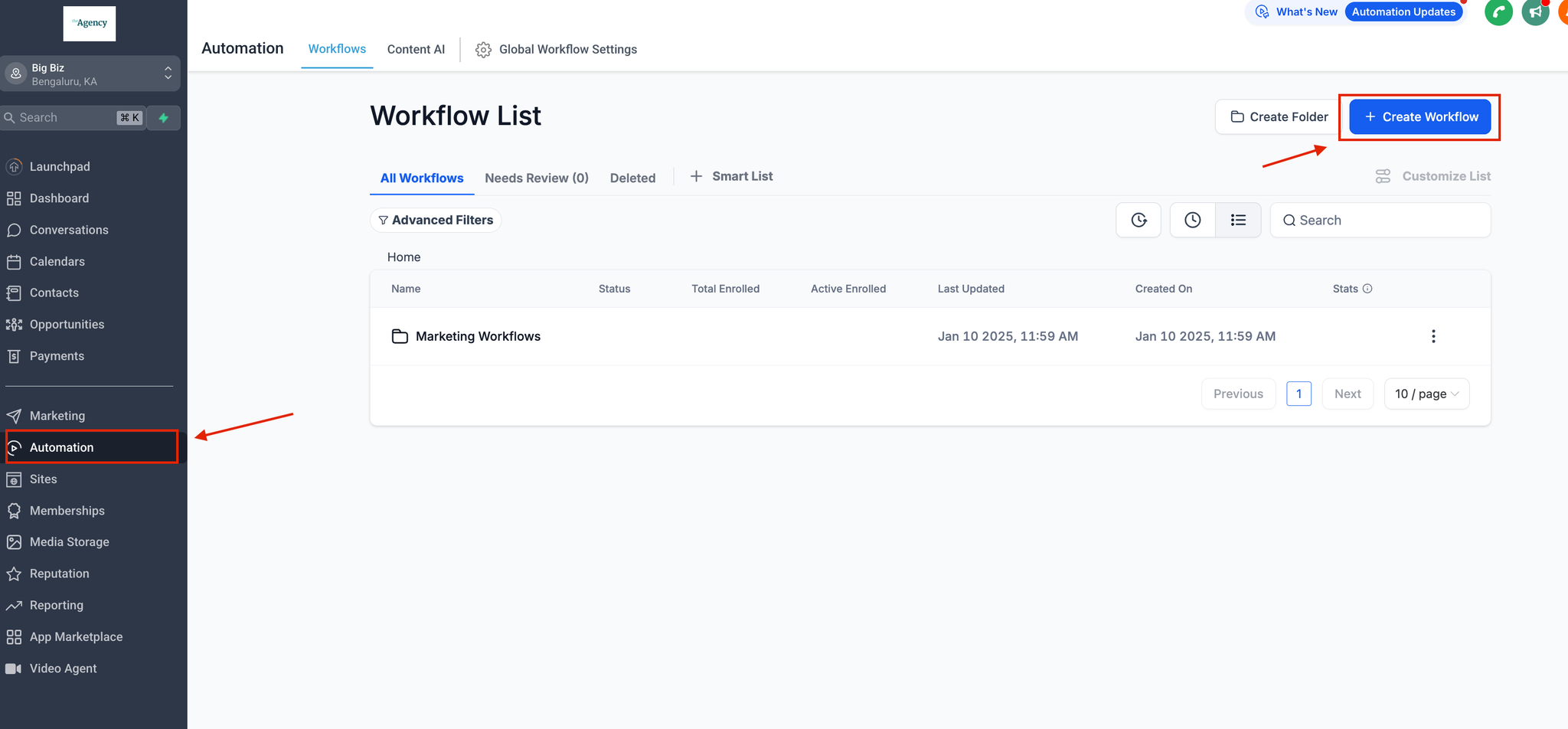
Task: Switch to the Content AI tab
Action: tap(416, 49)
